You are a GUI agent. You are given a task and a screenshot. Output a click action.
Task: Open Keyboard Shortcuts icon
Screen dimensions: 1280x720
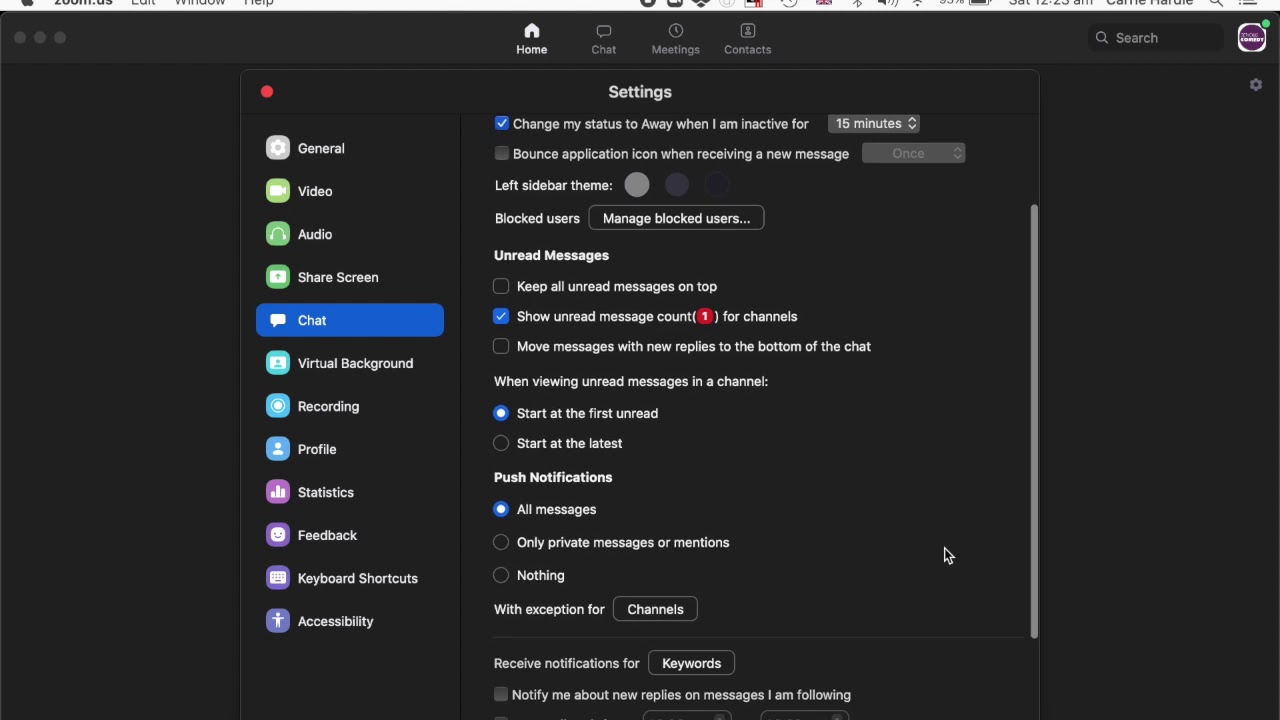[x=278, y=578]
